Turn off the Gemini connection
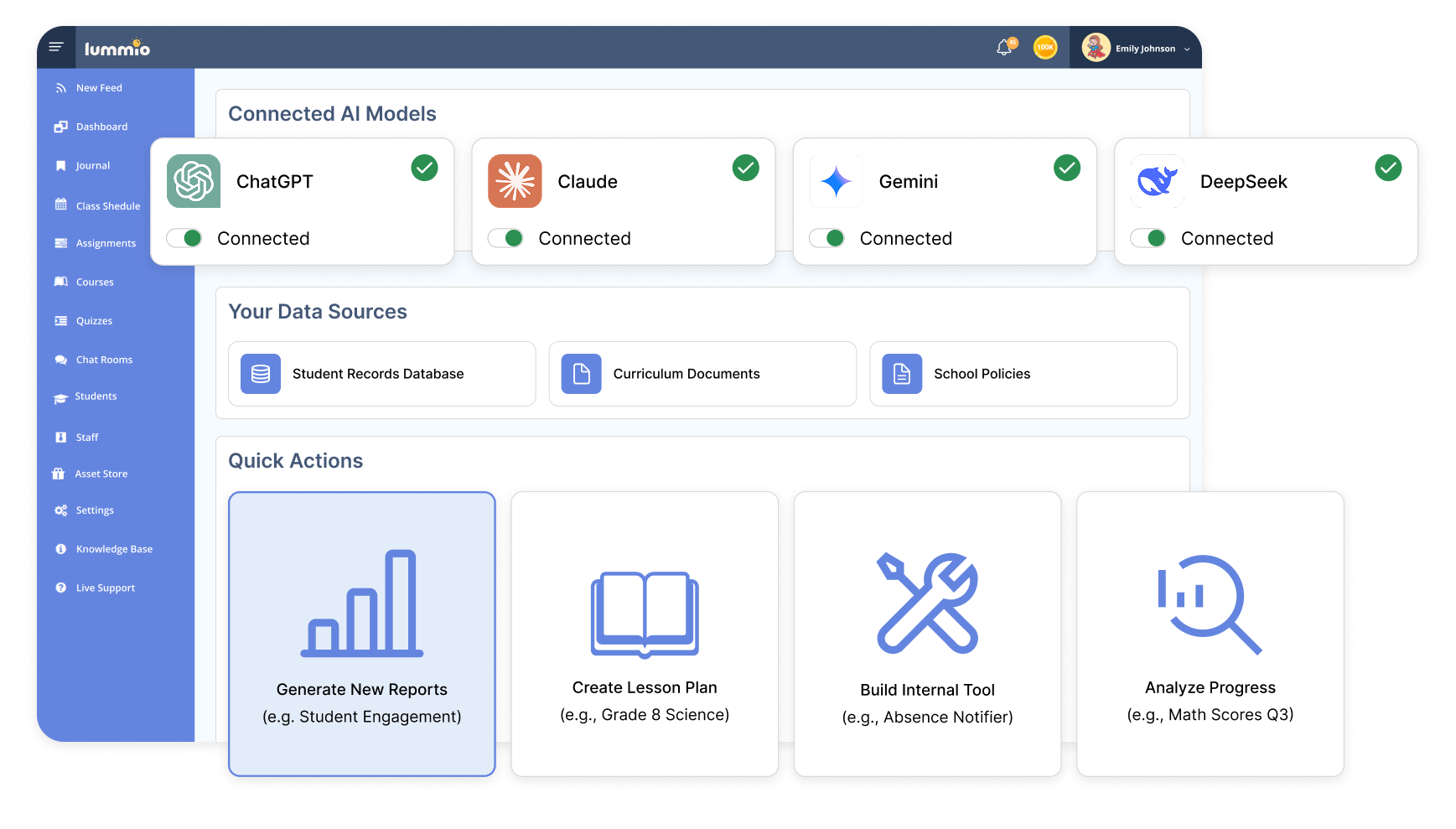 pyautogui.click(x=827, y=238)
